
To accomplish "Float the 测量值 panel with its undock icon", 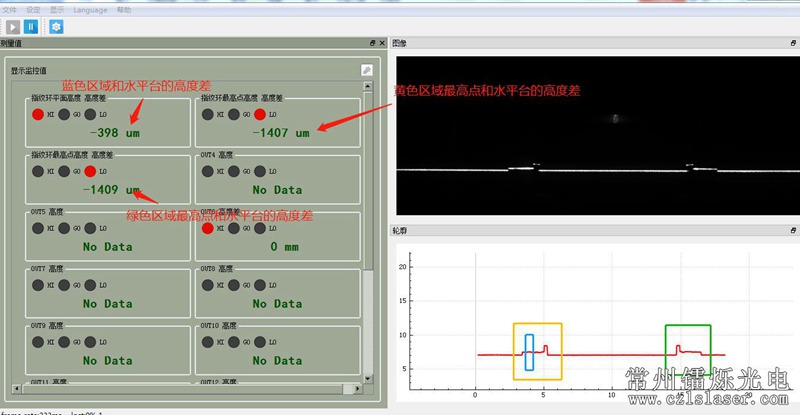I will [x=372, y=44].
